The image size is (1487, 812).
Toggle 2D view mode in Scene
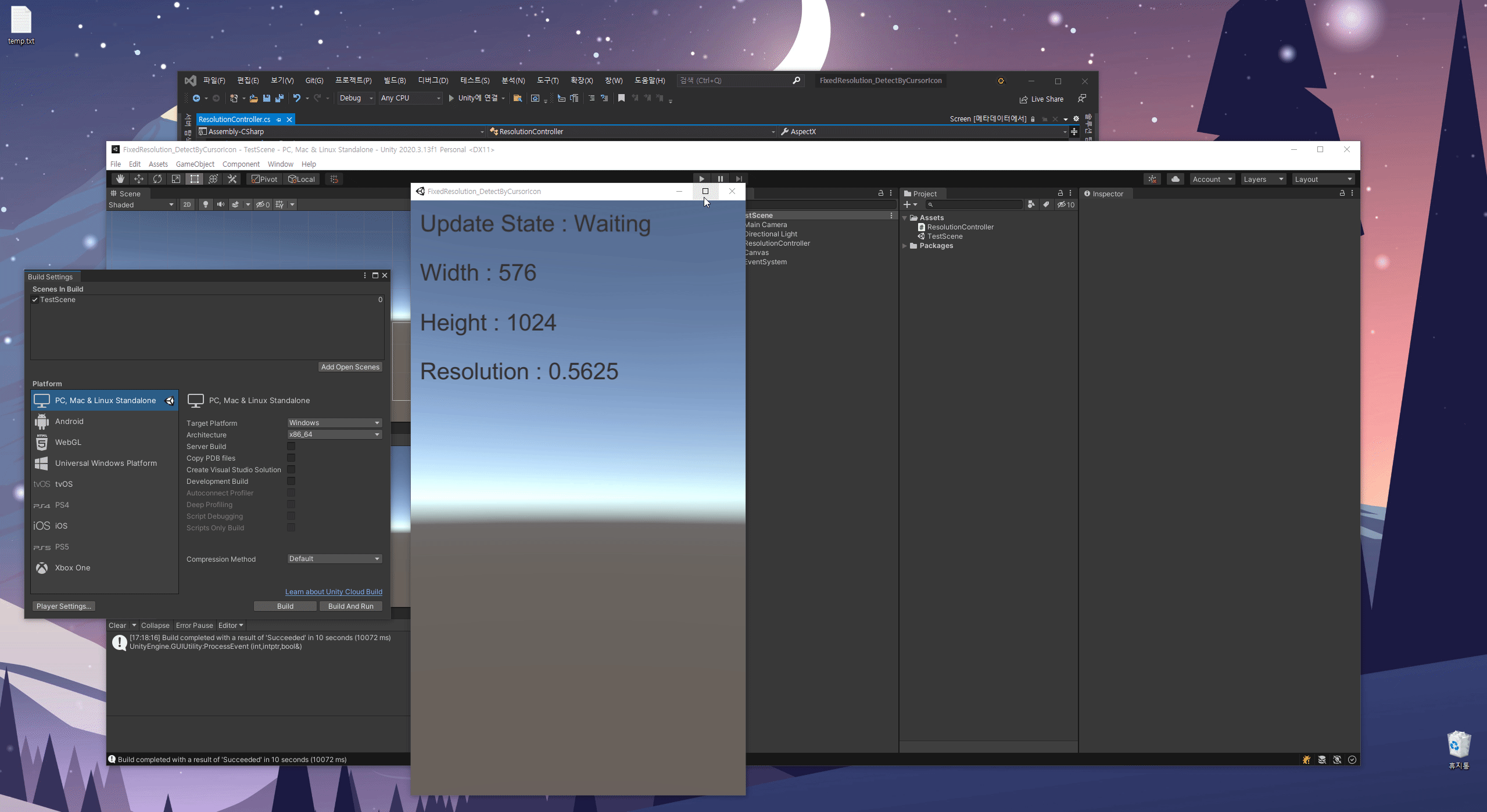187,204
